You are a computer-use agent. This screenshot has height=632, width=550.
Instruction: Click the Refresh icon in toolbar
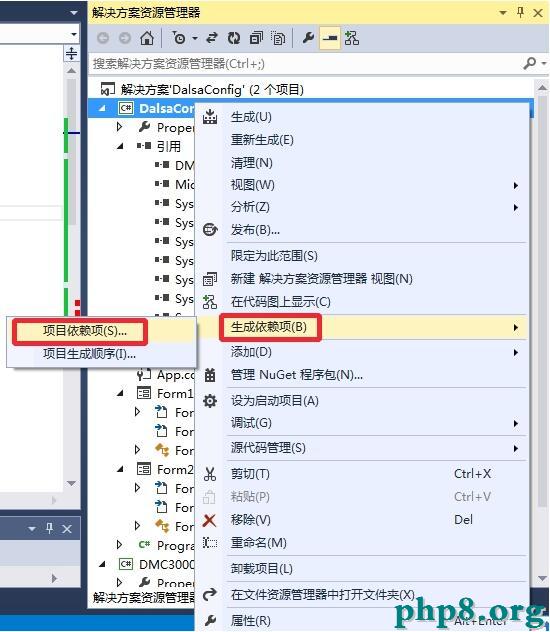pos(234,38)
